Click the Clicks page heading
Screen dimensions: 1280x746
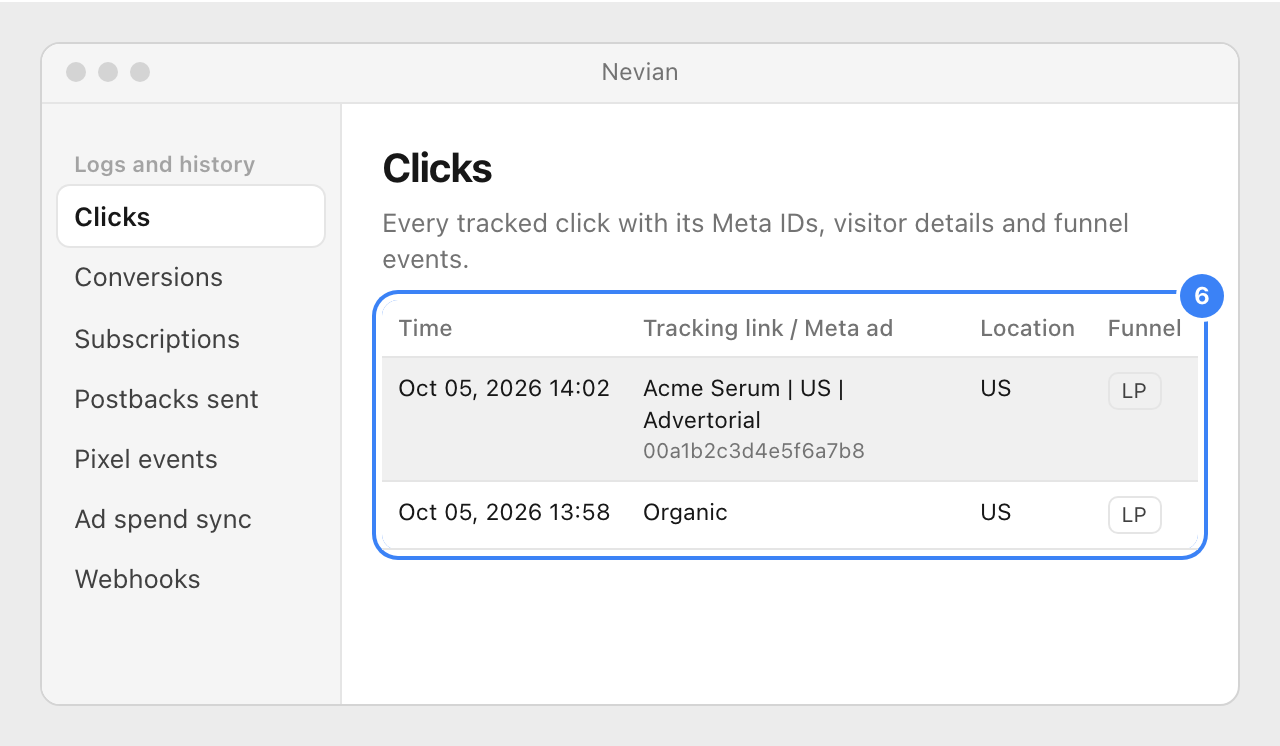437,169
